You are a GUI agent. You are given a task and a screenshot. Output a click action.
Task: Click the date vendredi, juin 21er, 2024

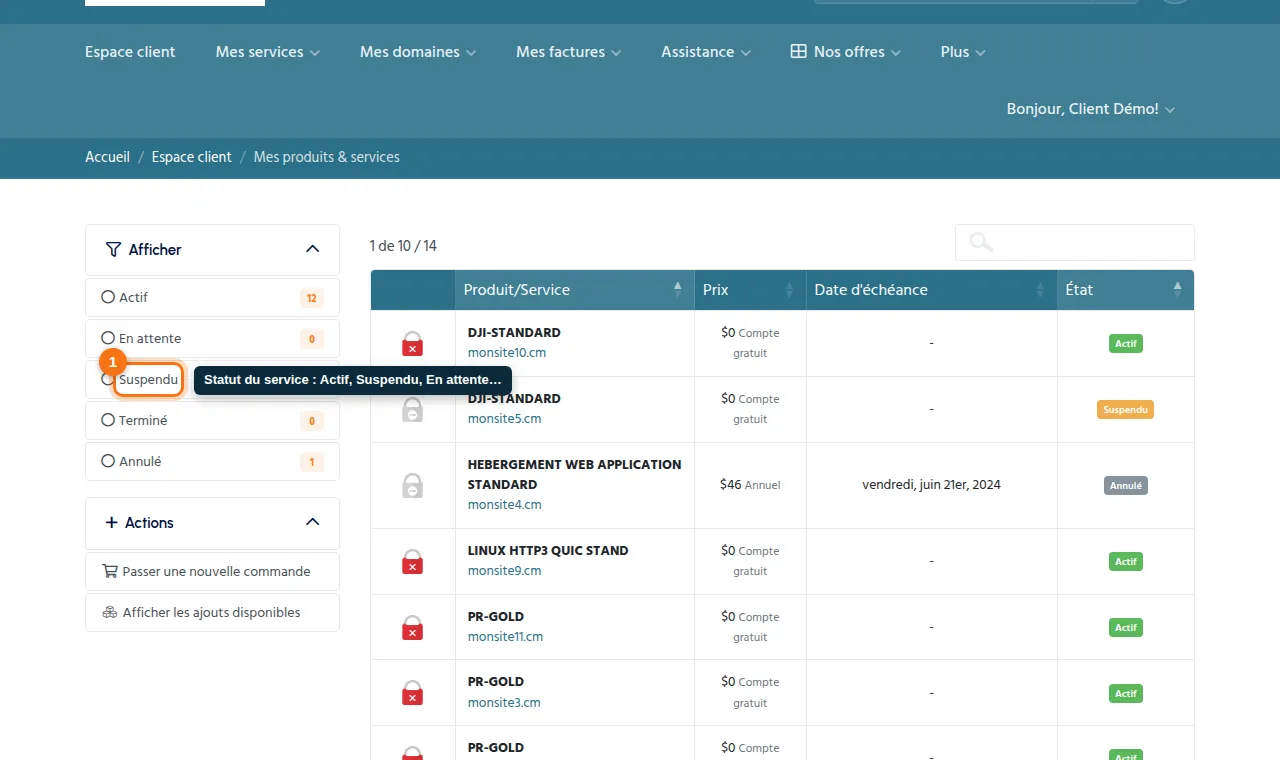point(931,485)
